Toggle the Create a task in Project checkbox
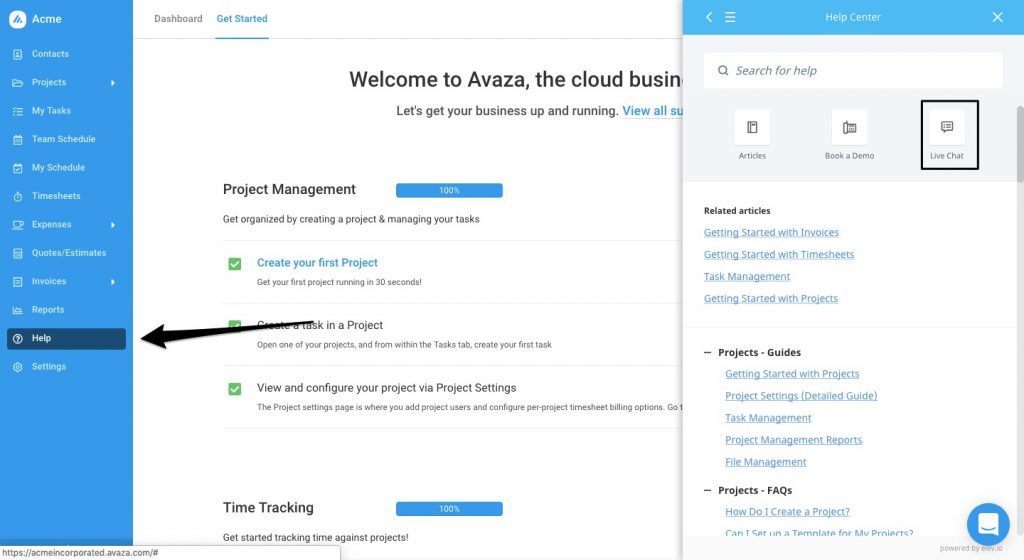 click(x=235, y=324)
